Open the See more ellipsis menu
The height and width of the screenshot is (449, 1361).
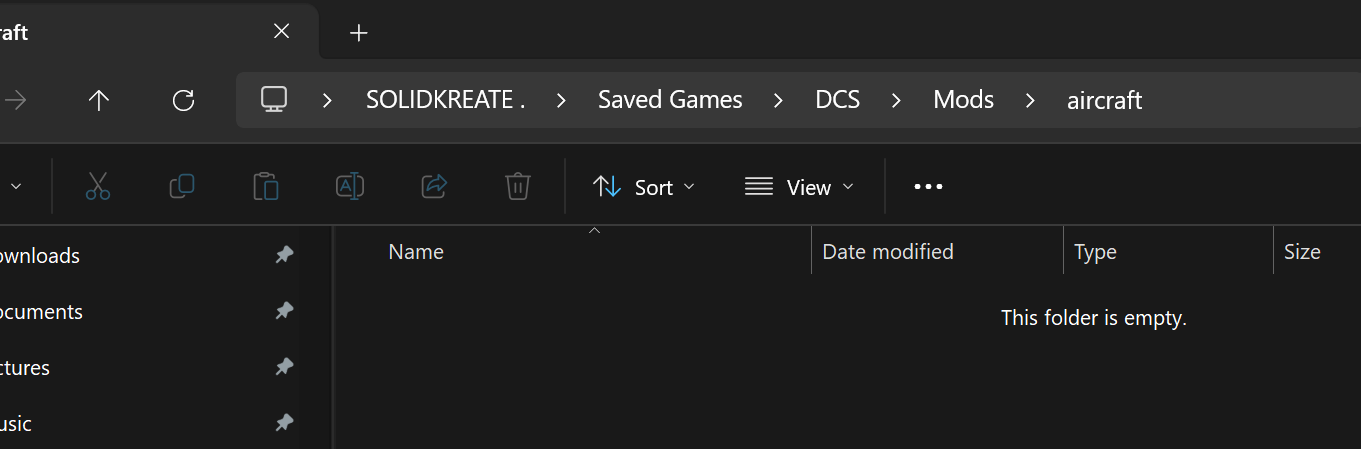[928, 187]
